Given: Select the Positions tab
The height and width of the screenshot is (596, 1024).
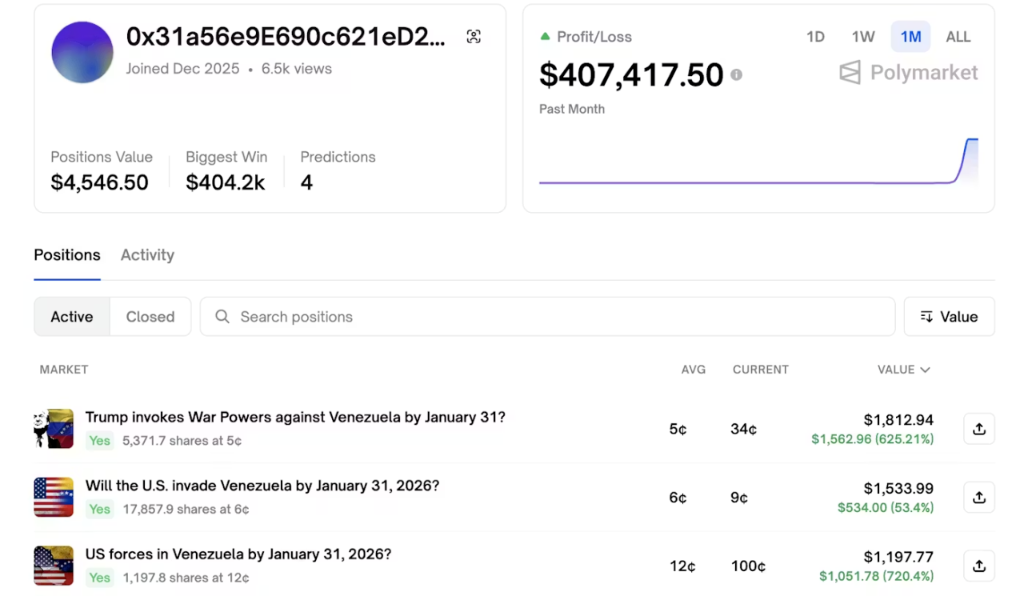Looking at the screenshot, I should pos(66,255).
